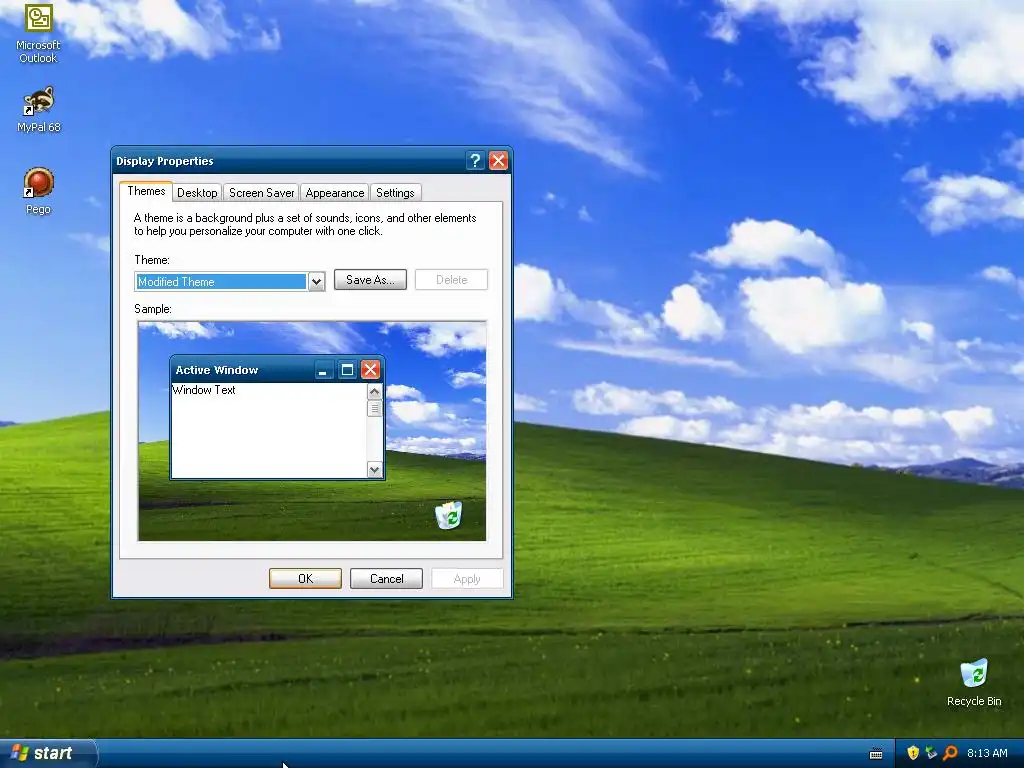Switch to the Themes tab
Screen dimensions: 1024x768
[x=146, y=191]
